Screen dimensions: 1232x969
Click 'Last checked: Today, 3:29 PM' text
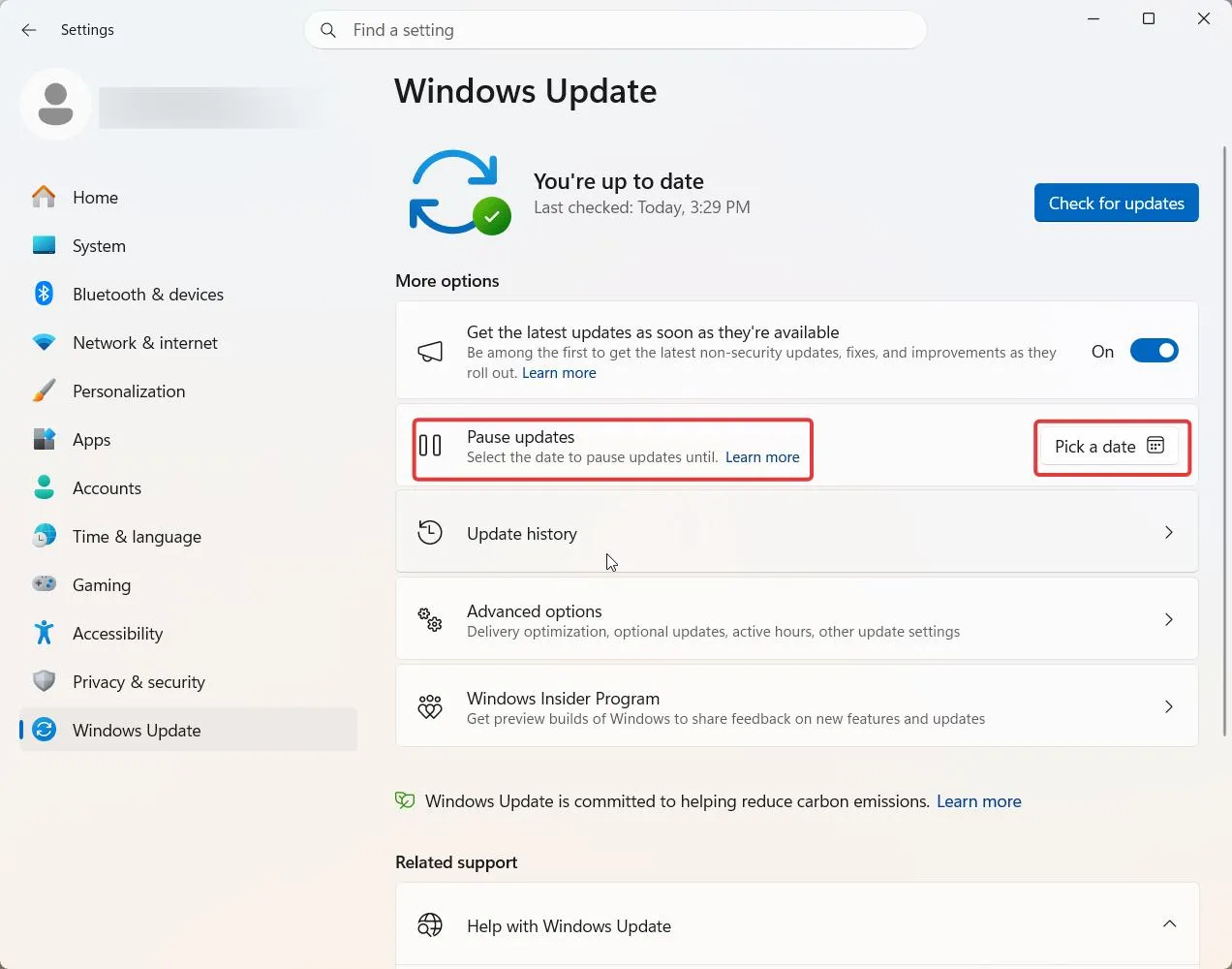(641, 207)
